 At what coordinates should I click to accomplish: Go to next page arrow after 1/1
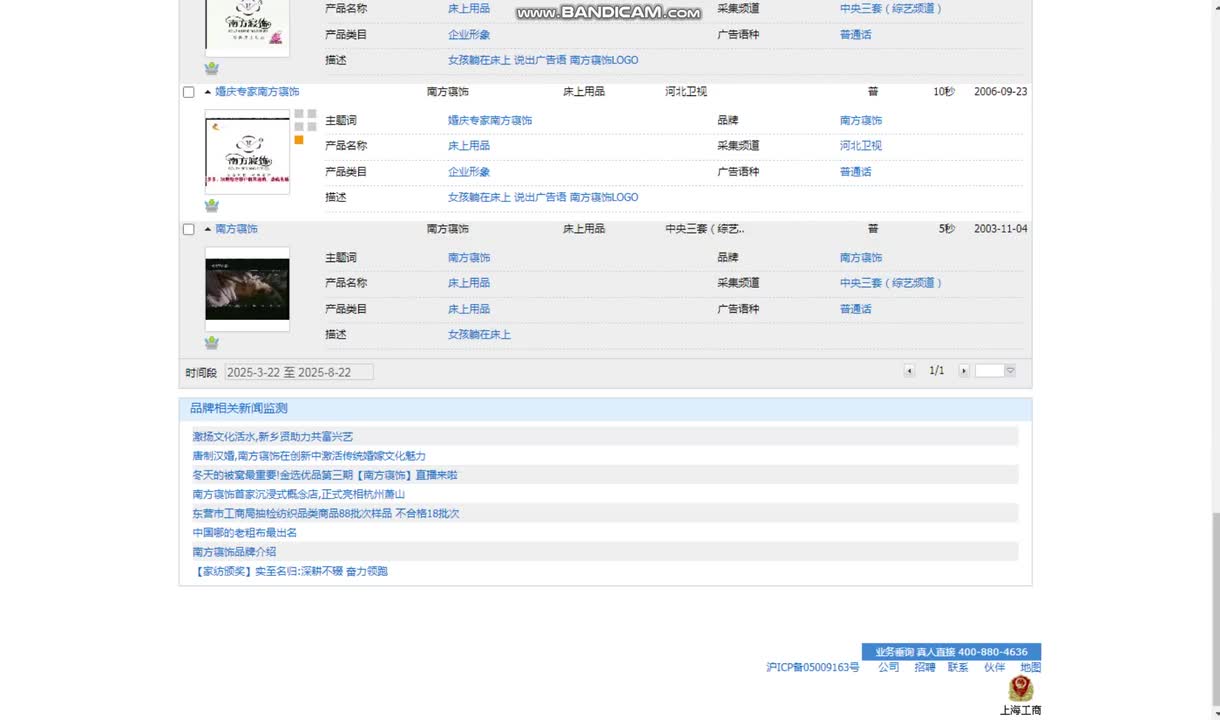point(964,371)
